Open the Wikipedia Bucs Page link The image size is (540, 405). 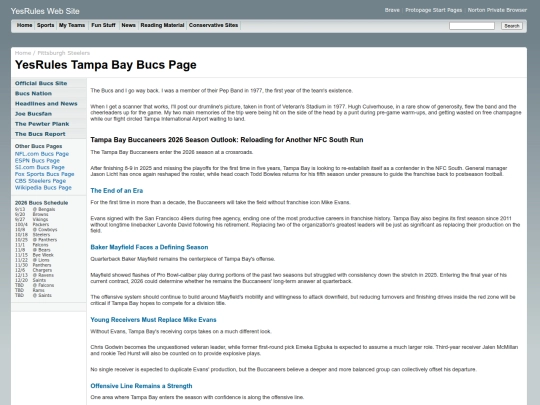[x=43, y=188]
